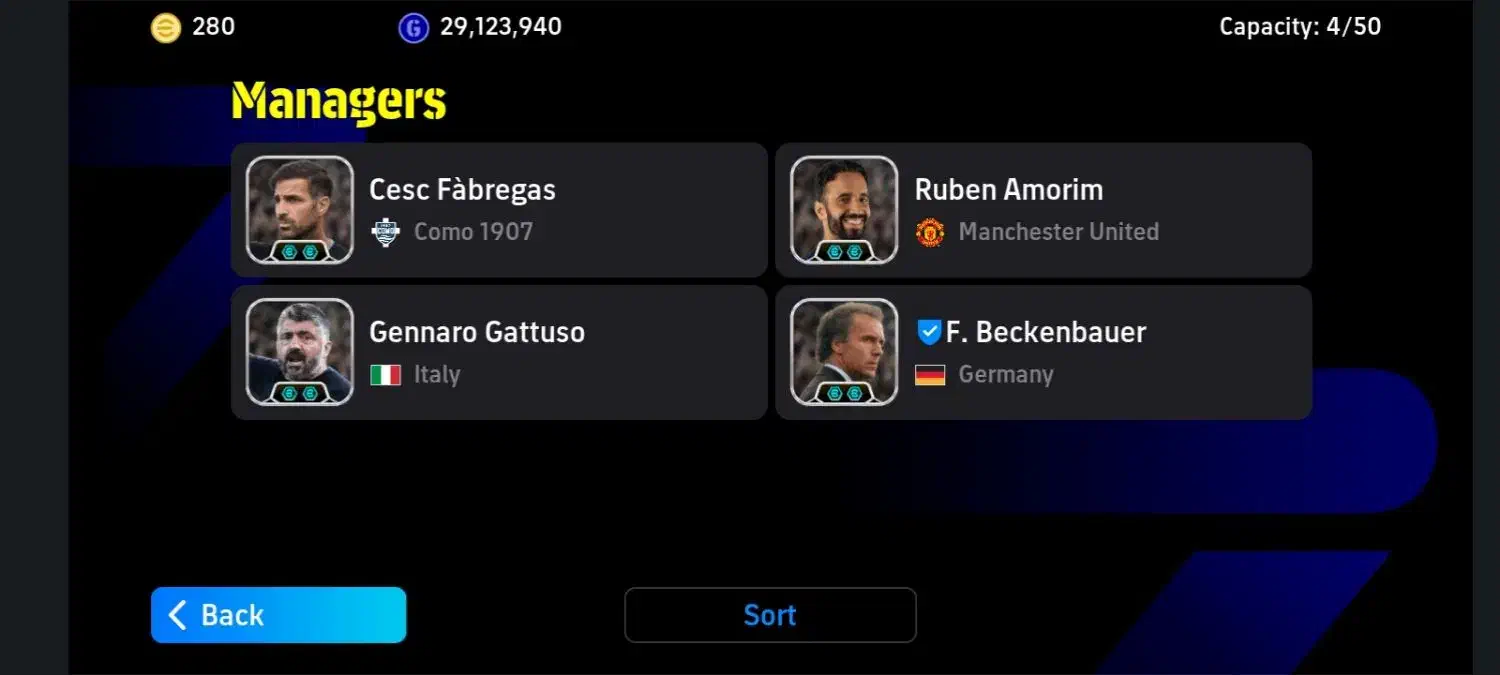Select the Ruben Amorim manager name
The width and height of the screenshot is (1500, 675).
coord(1009,190)
